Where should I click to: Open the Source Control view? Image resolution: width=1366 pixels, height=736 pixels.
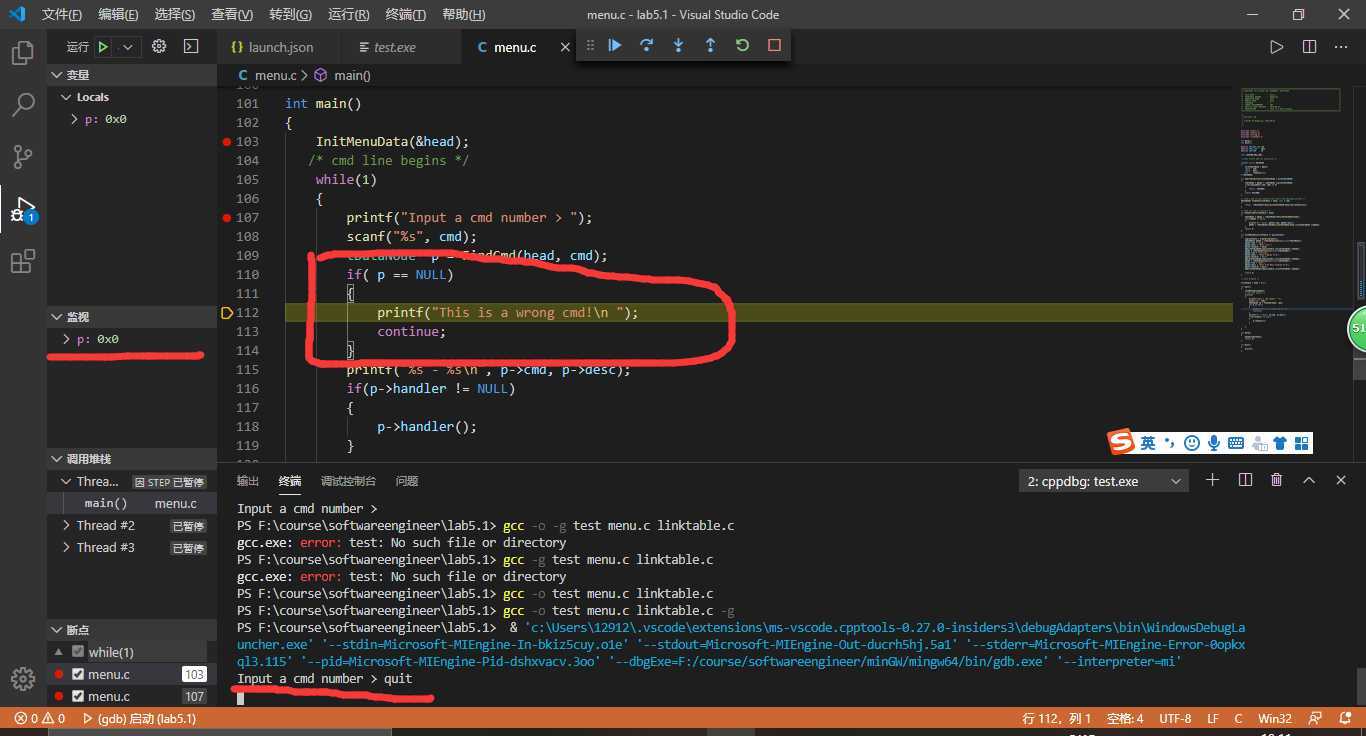coord(22,157)
